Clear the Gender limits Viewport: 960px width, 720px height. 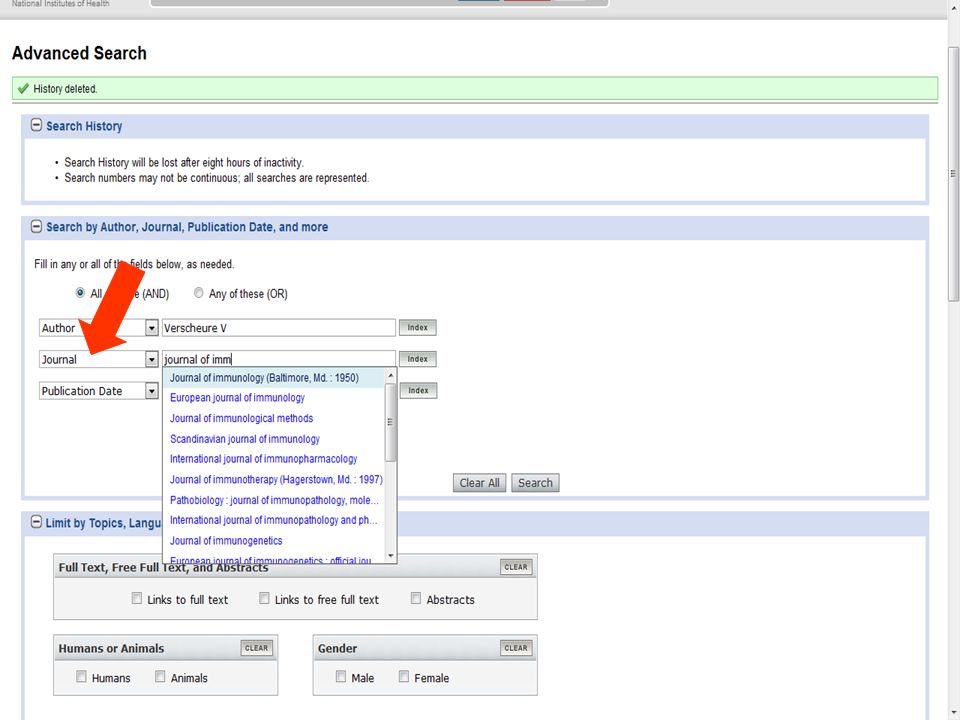[516, 648]
